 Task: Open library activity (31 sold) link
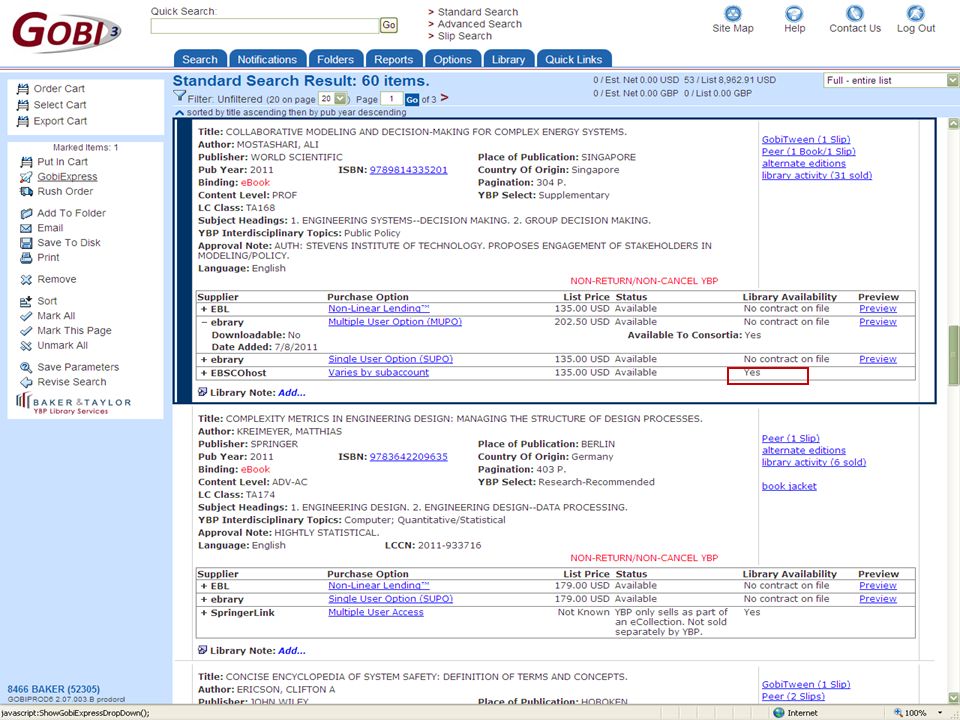(817, 176)
